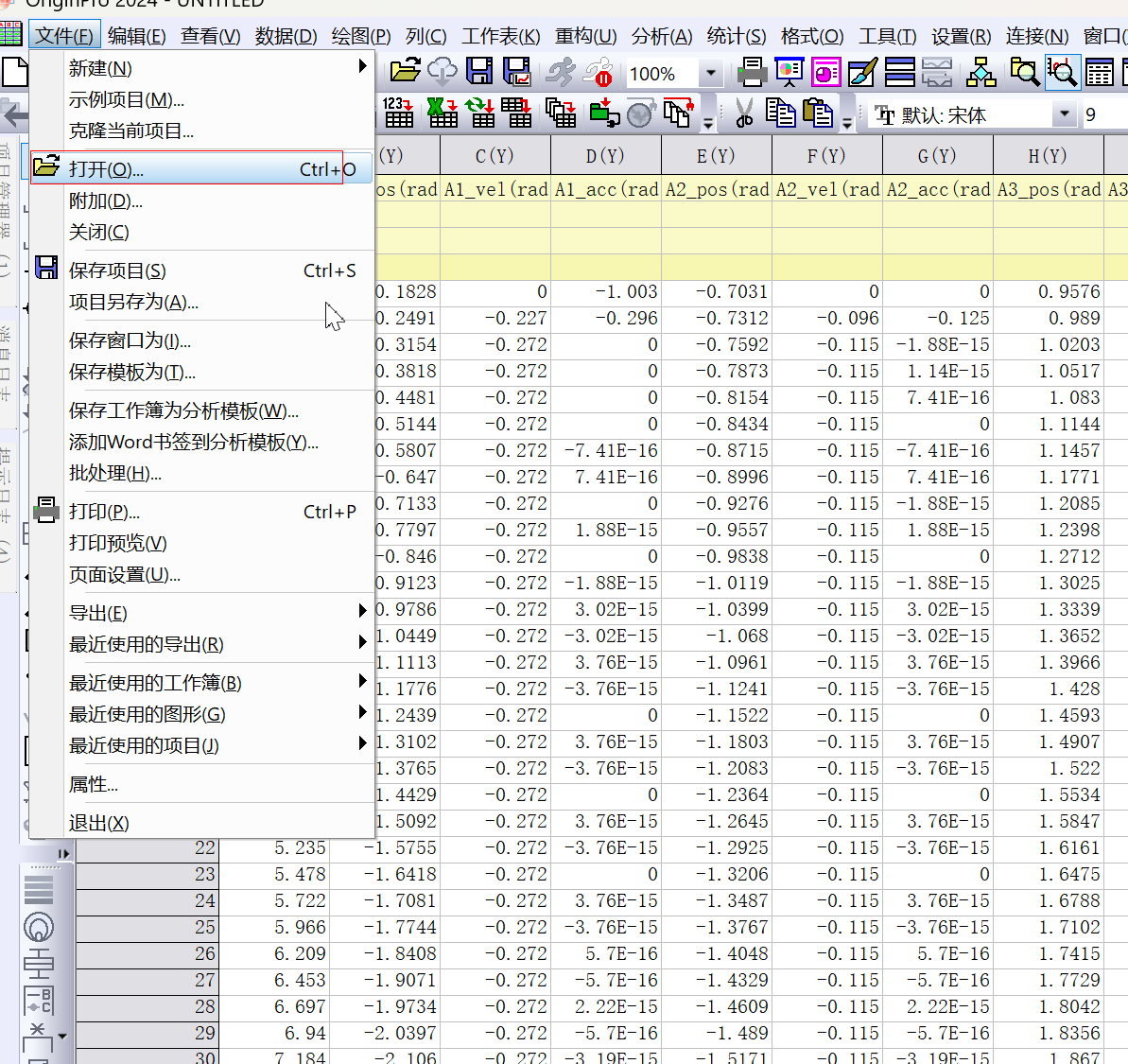Open the 编辑(E) menu
The width and height of the screenshot is (1128, 1064).
click(137, 35)
